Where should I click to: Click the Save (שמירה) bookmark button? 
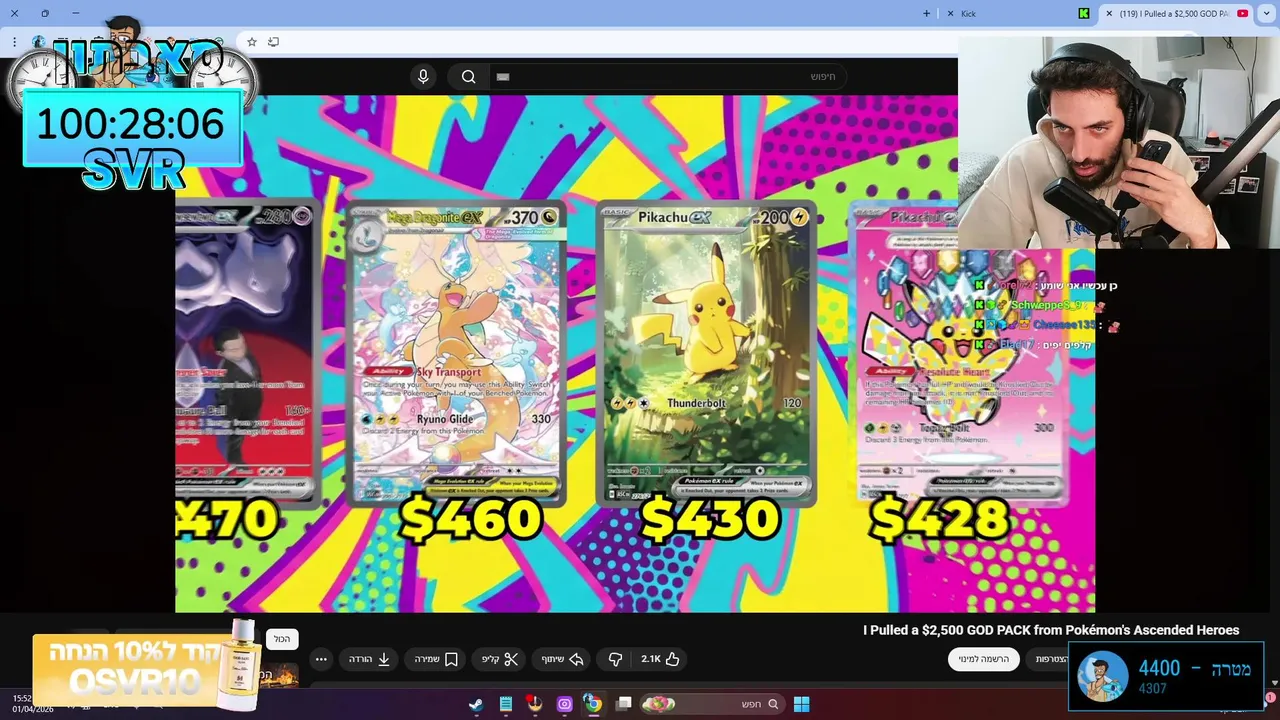click(436, 659)
